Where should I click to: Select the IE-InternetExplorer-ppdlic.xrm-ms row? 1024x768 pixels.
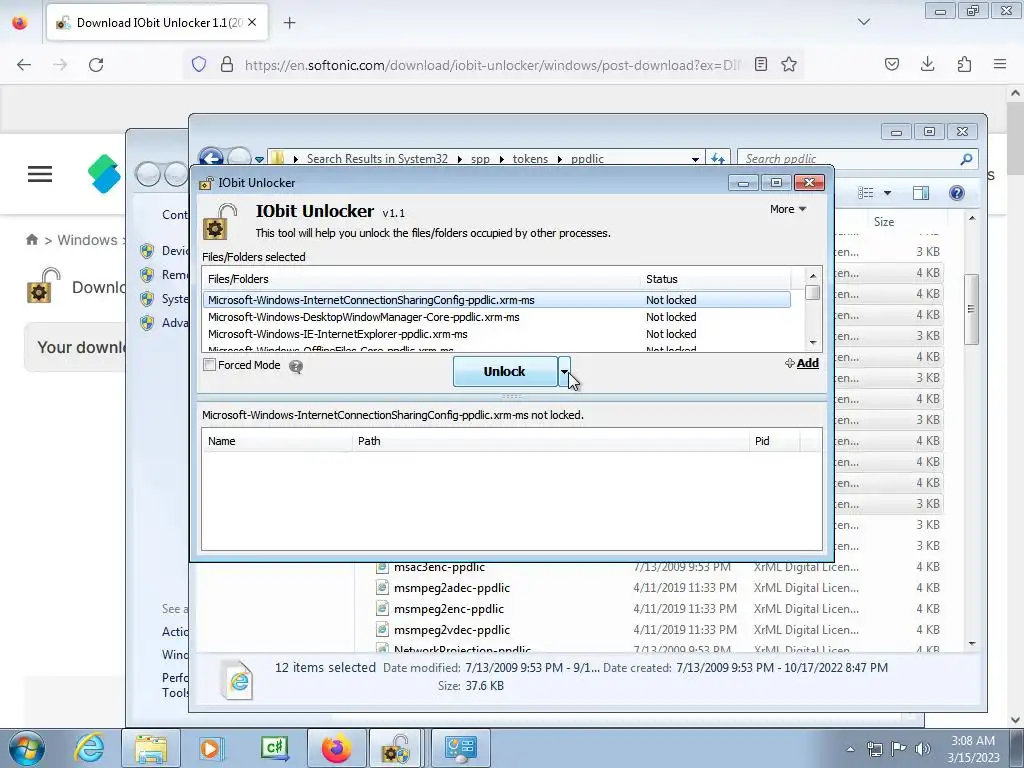click(x=496, y=334)
